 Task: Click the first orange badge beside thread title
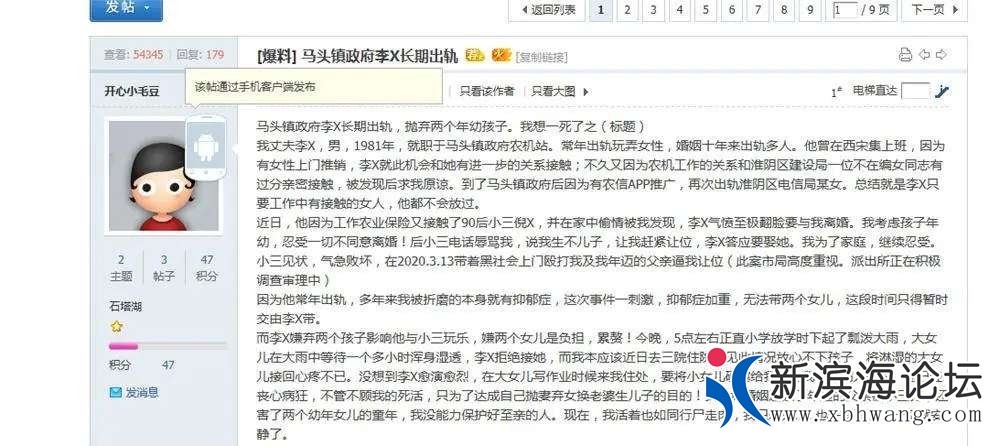click(475, 55)
